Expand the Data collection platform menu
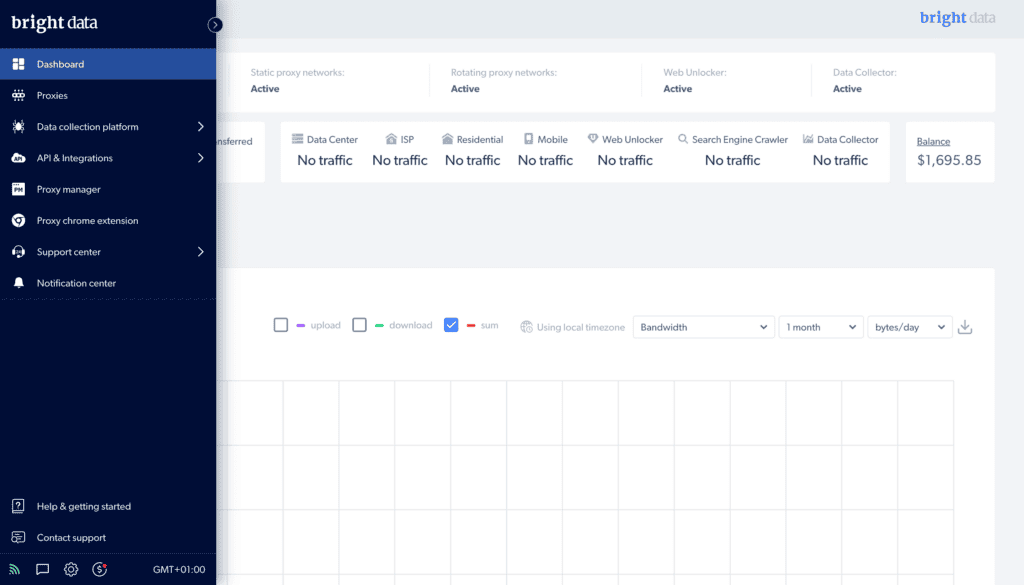The height and width of the screenshot is (585, 1024). click(86, 126)
